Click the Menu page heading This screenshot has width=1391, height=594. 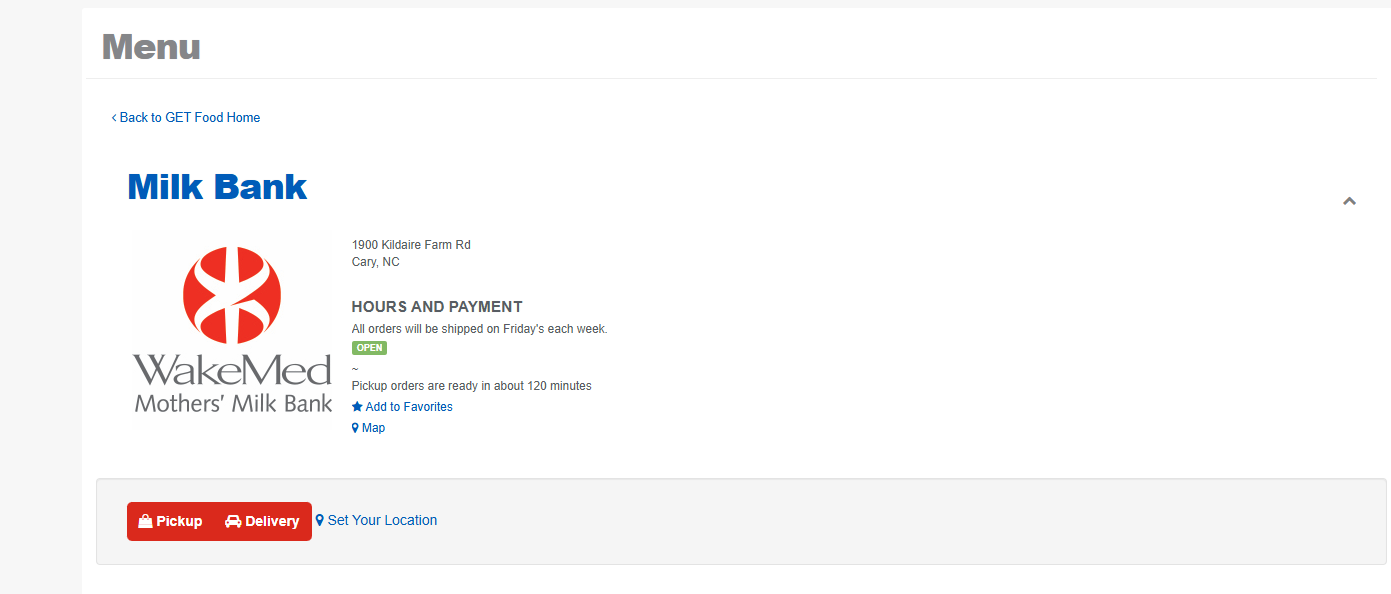click(x=151, y=46)
